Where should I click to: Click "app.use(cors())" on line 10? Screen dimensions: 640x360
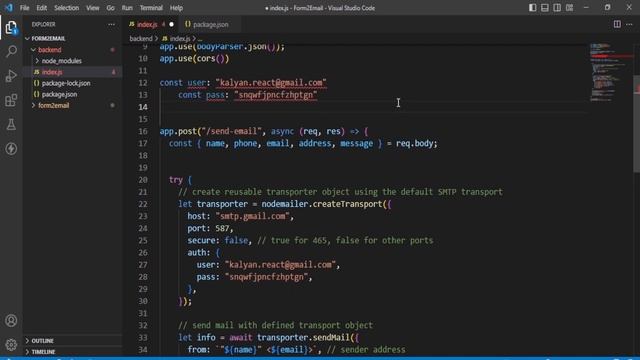pos(194,59)
